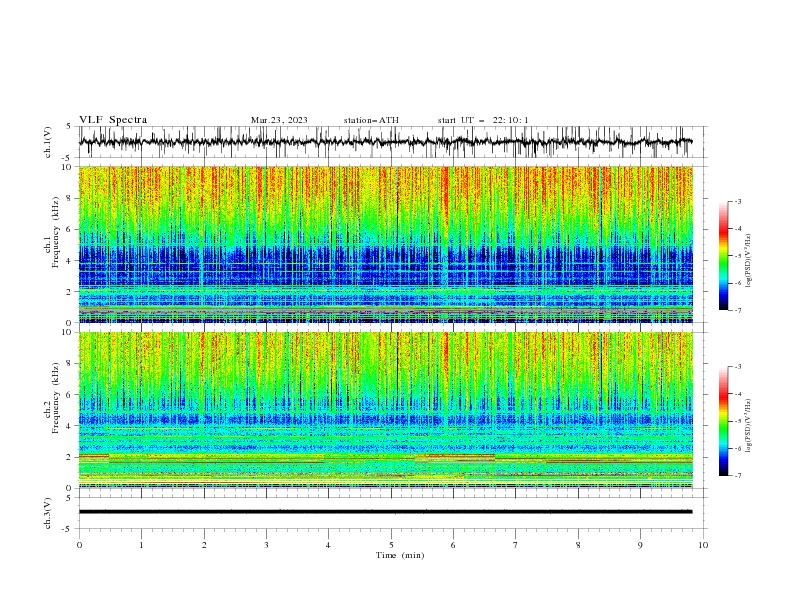The width and height of the screenshot is (792, 612).
Task: Click the 'VLF Spectra' title text
Action: click(x=113, y=120)
